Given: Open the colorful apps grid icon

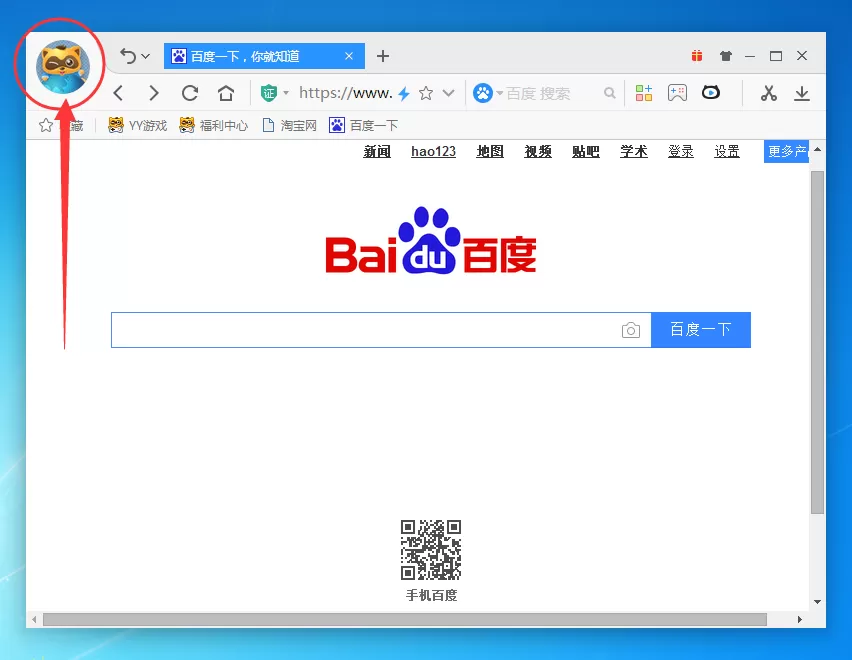Looking at the screenshot, I should pyautogui.click(x=644, y=93).
